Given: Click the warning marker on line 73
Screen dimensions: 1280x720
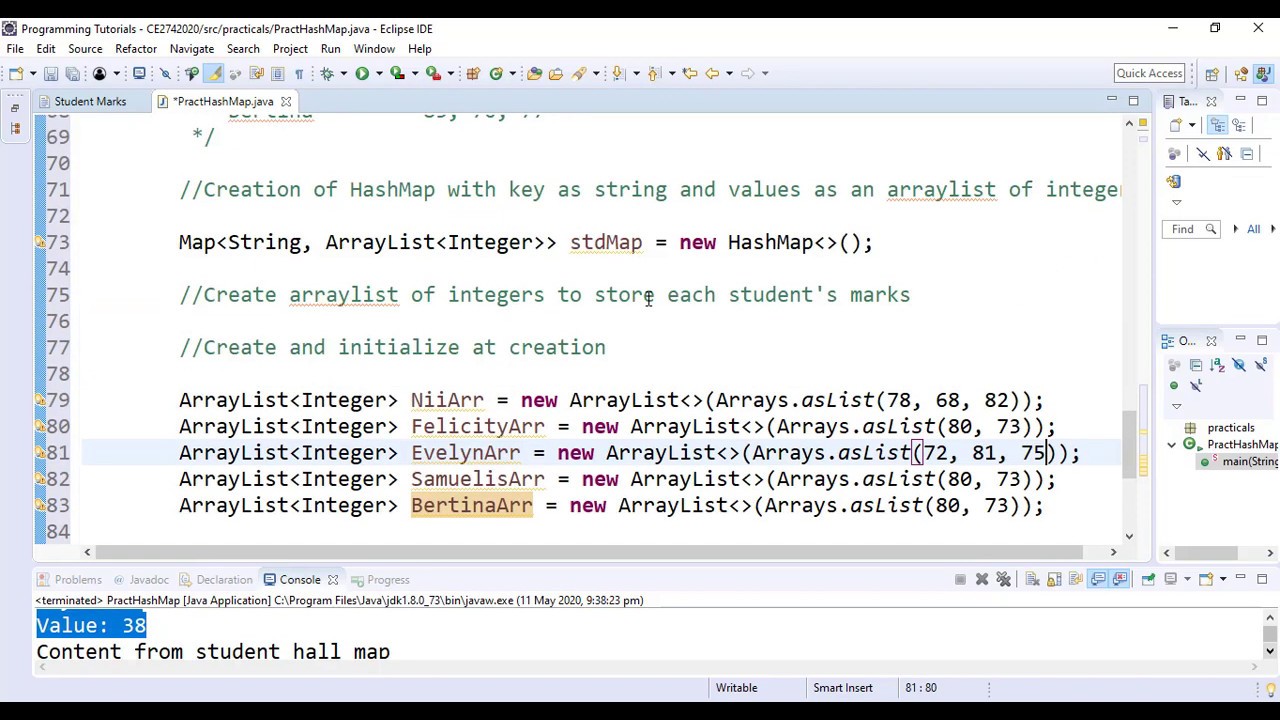Looking at the screenshot, I should [x=40, y=242].
